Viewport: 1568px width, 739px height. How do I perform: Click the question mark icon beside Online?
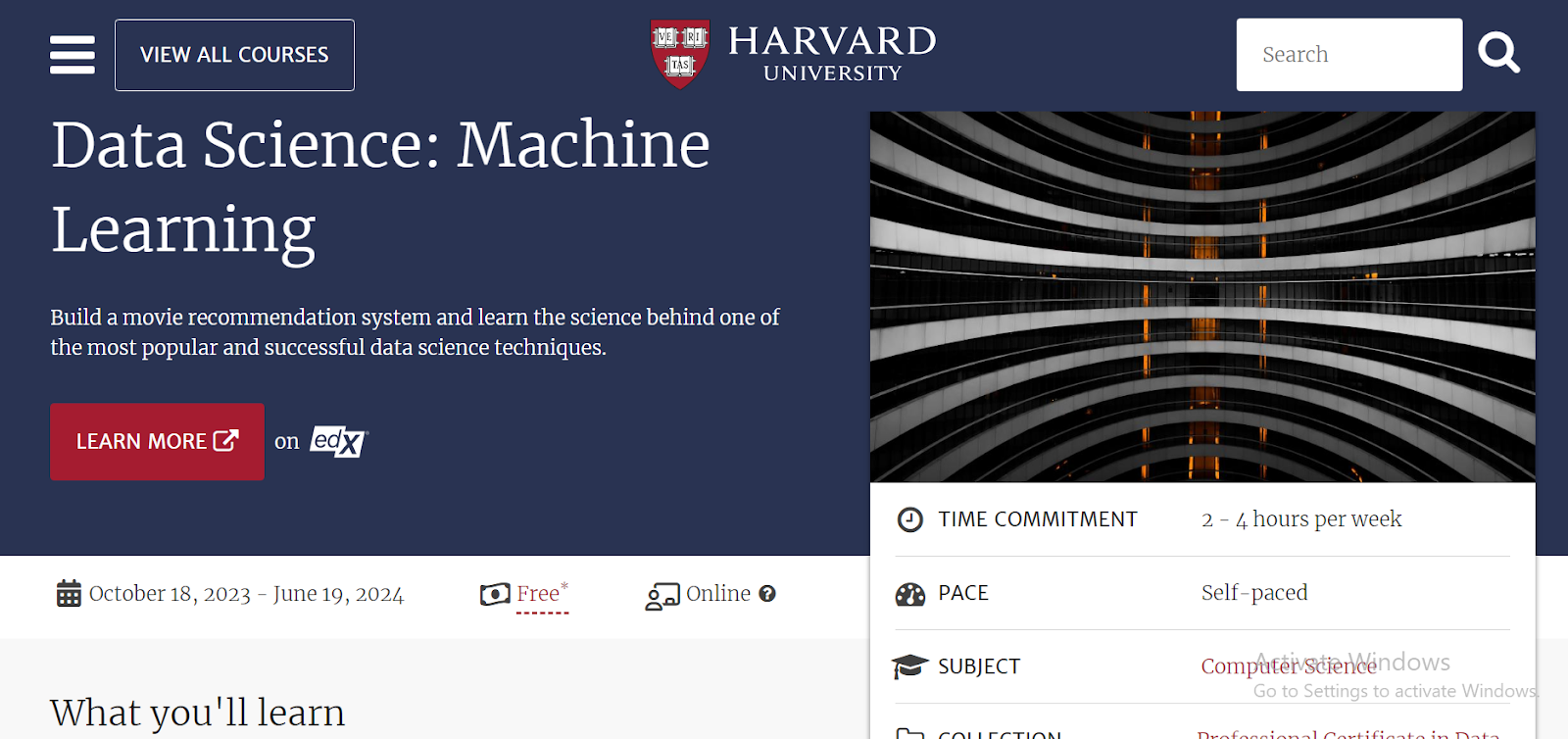click(767, 594)
